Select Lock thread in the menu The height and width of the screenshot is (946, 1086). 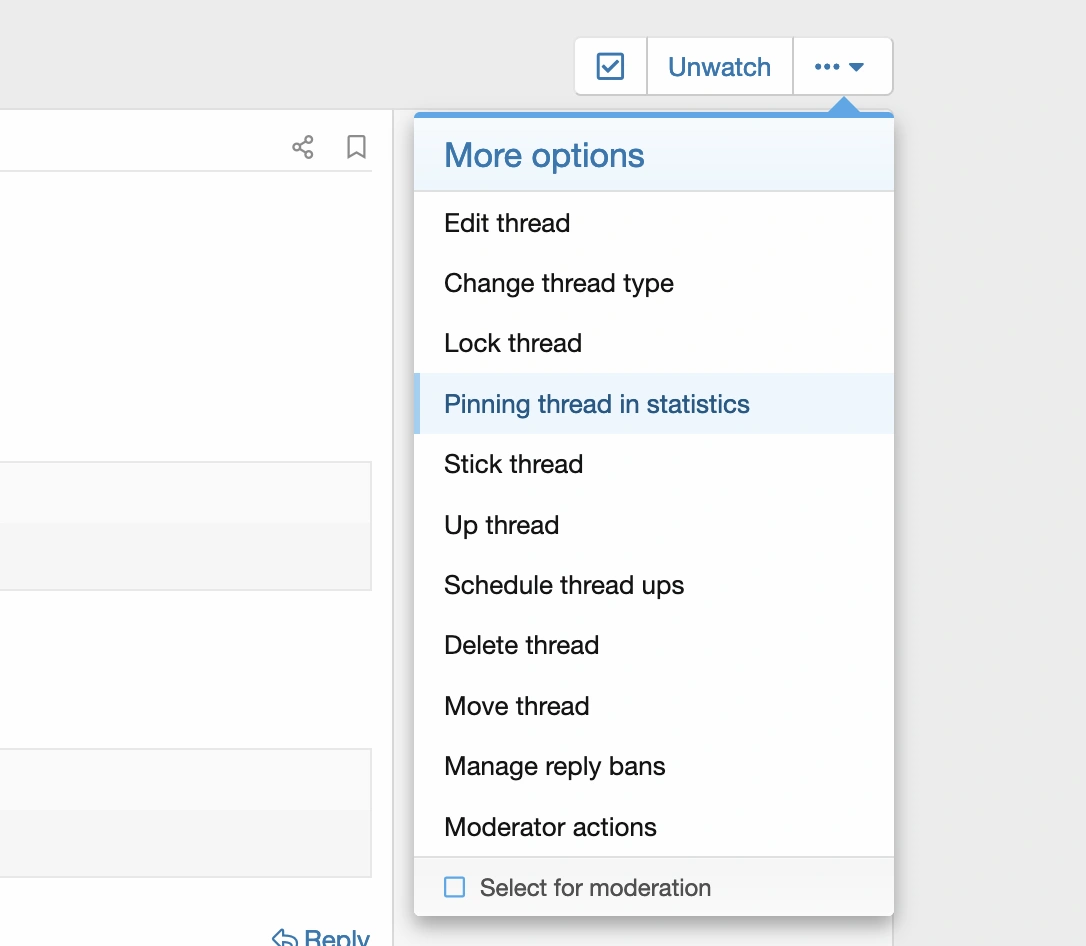[513, 343]
